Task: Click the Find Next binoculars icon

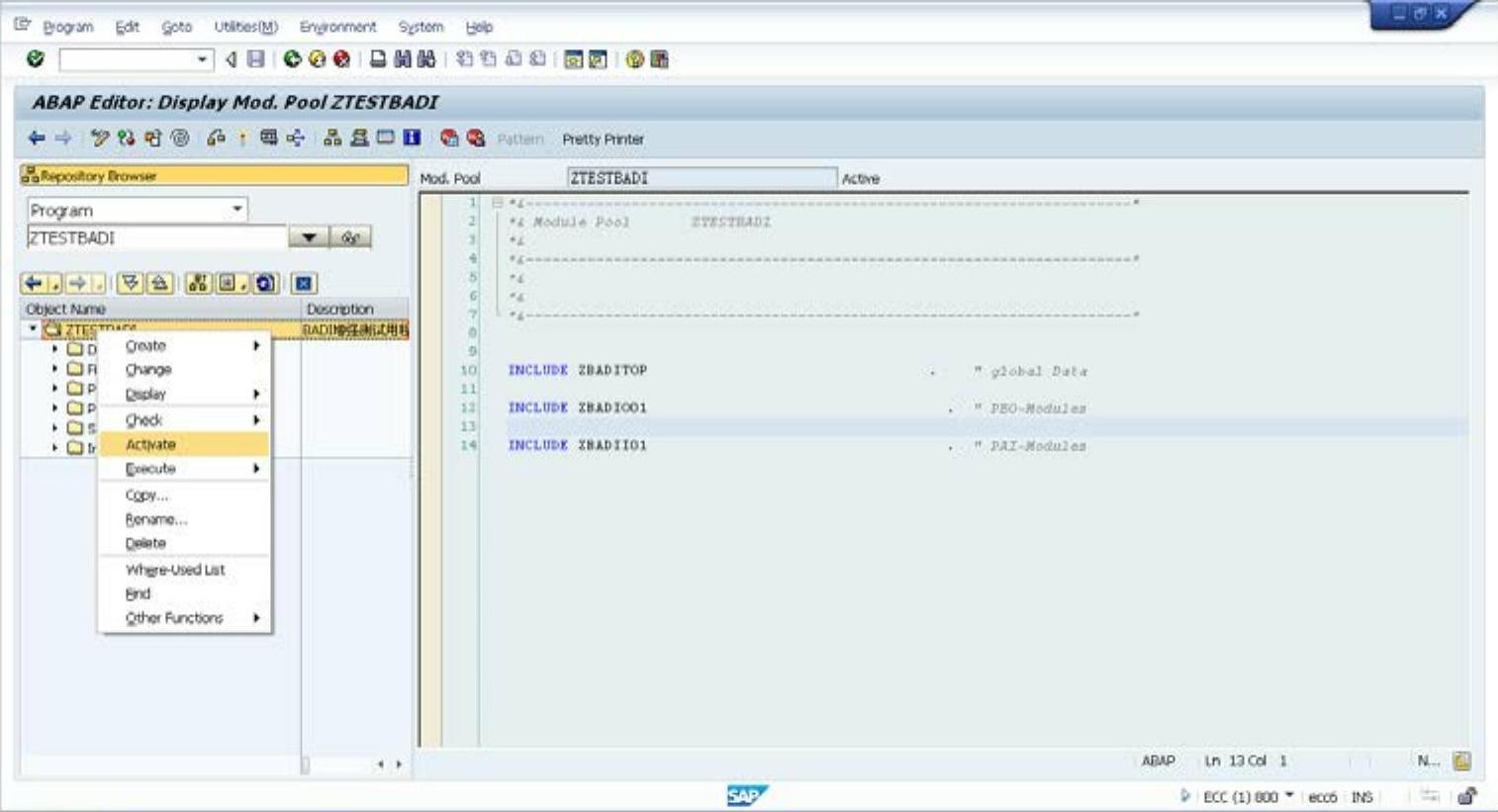Action: click(x=426, y=59)
